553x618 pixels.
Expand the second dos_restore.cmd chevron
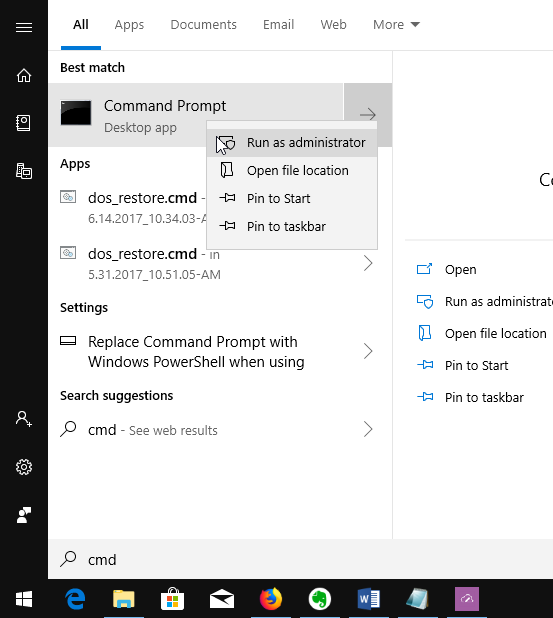pos(368,263)
